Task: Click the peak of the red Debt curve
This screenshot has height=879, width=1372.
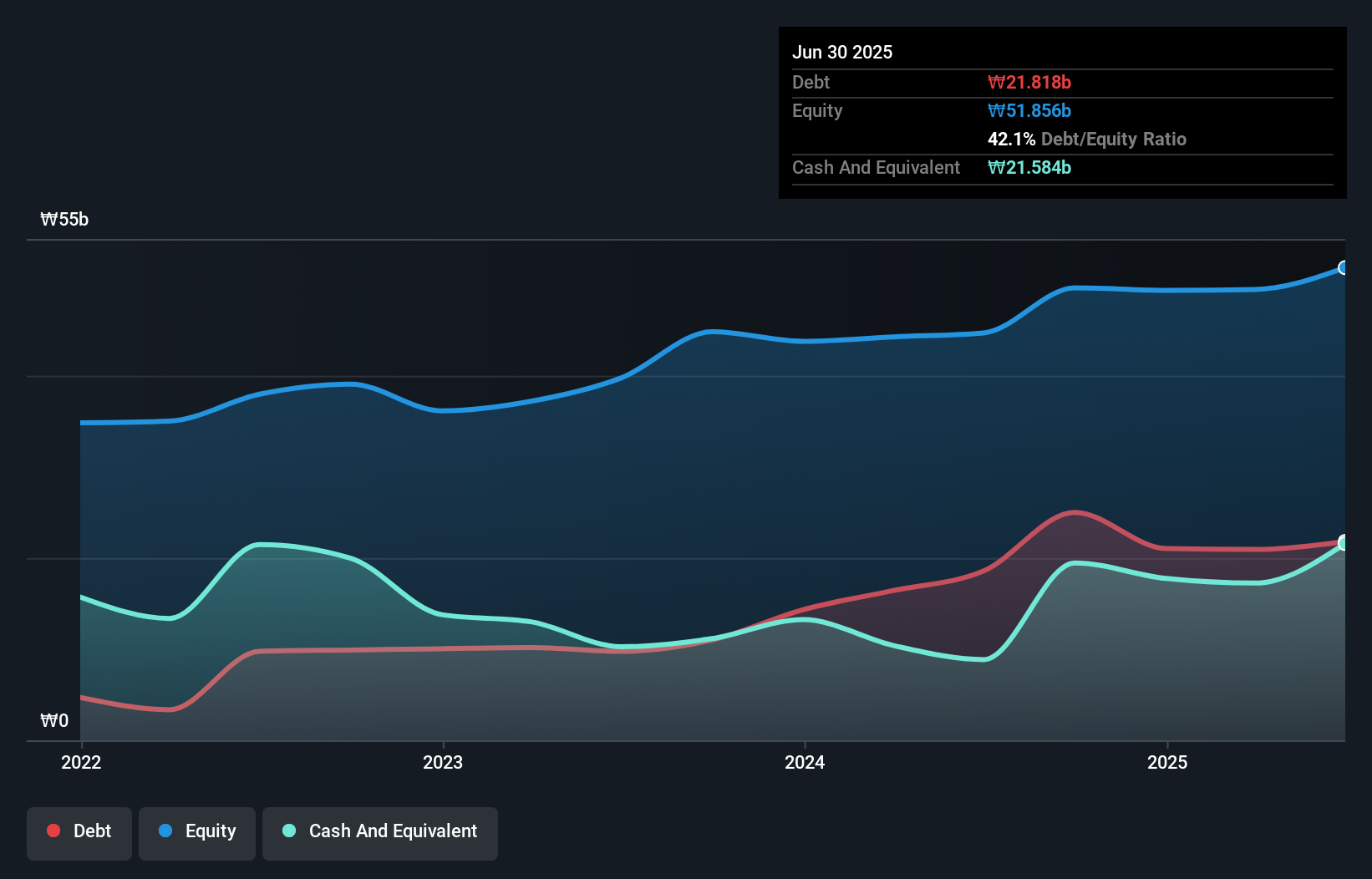Action: tap(1075, 511)
